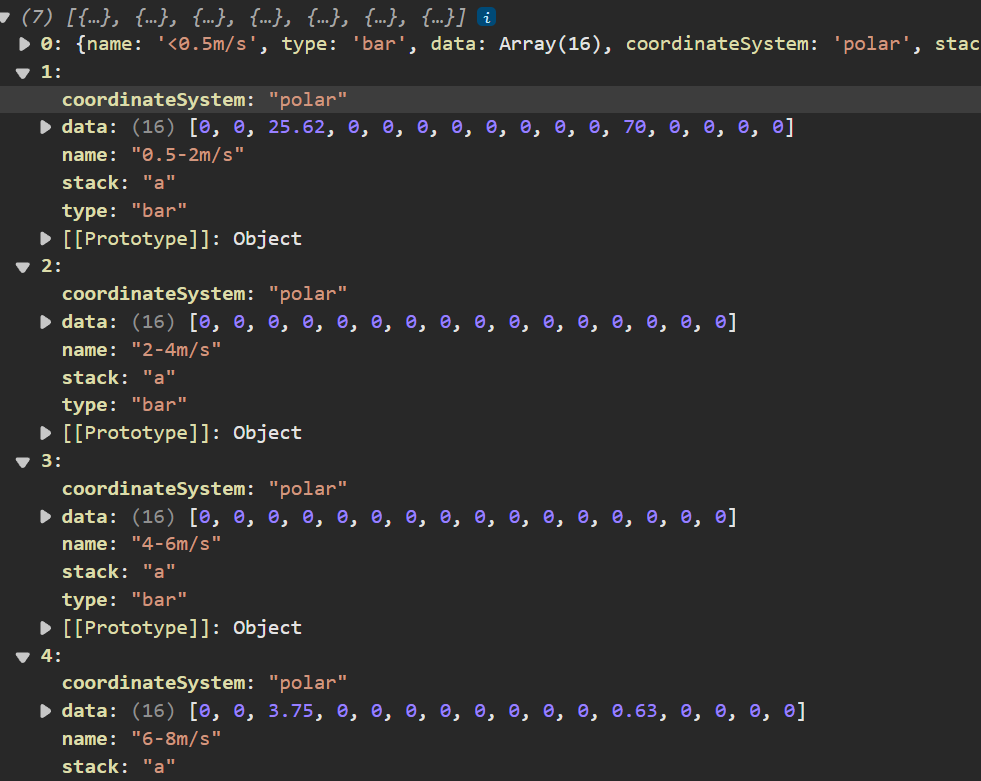This screenshot has height=781, width=981.
Task: Click the type: "bar" row under 2-4m/s
Action: [x=124, y=405]
